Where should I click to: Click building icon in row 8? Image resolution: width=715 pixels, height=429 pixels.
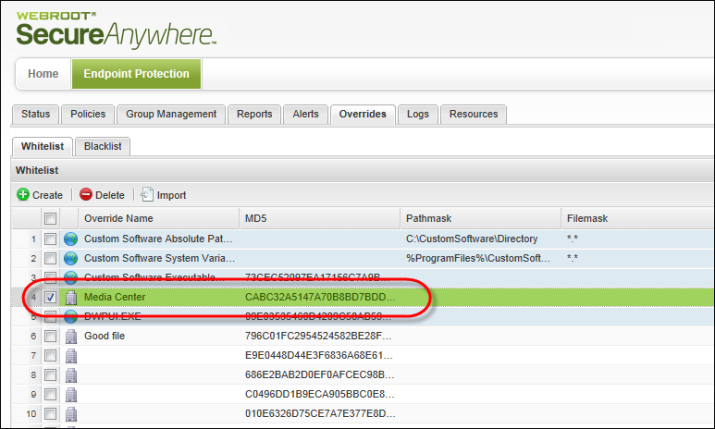[x=71, y=375]
